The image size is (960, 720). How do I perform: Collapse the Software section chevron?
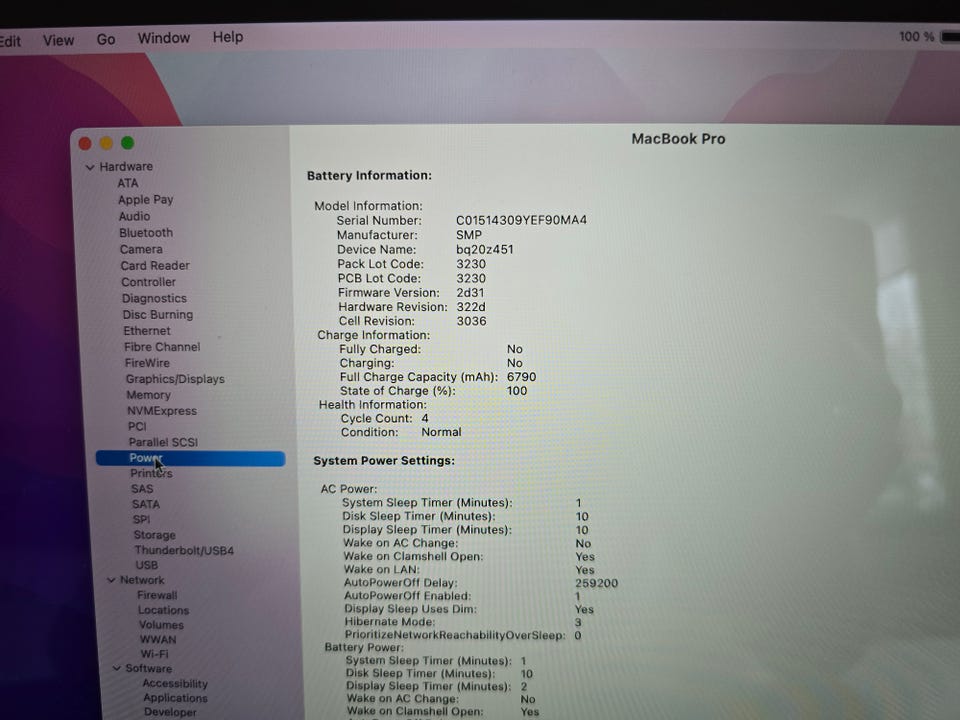coord(116,669)
